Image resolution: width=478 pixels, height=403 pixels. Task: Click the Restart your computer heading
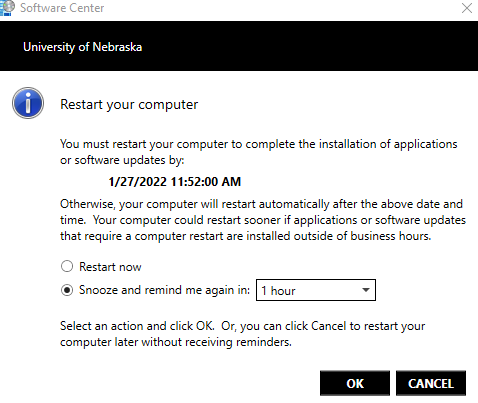pos(129,105)
